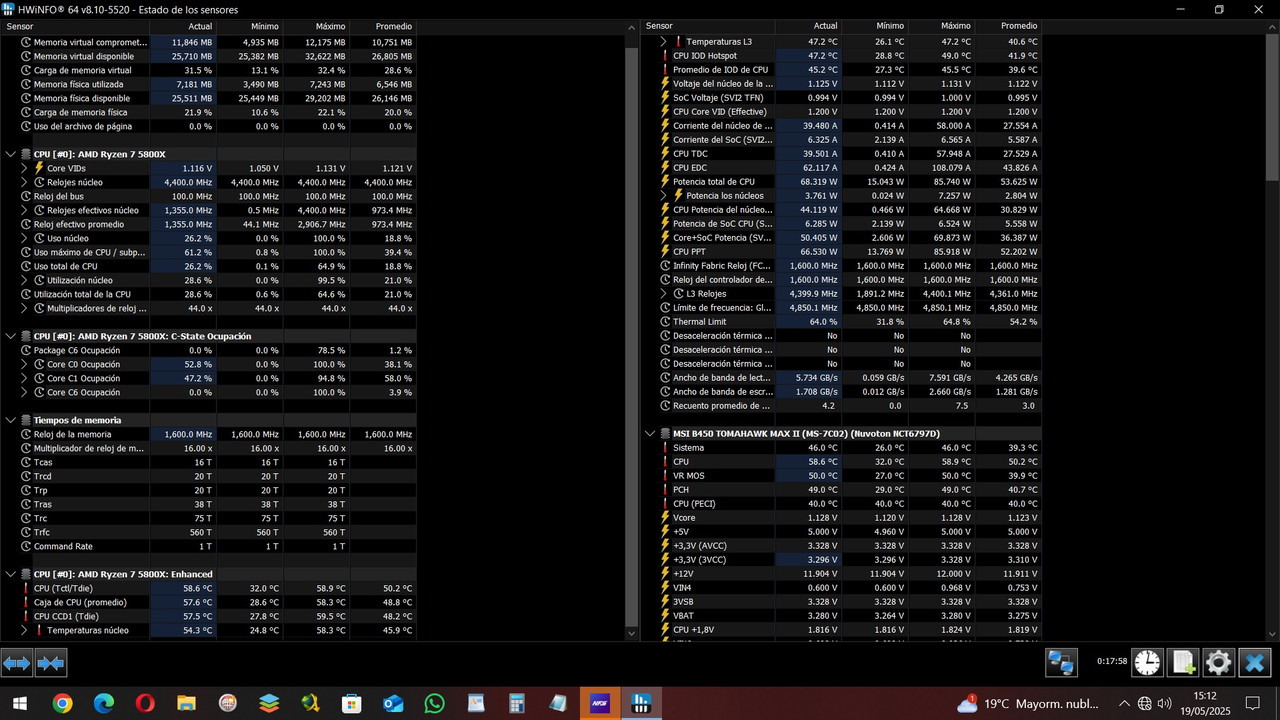Open the remote network monitoring icon

[1061, 662]
